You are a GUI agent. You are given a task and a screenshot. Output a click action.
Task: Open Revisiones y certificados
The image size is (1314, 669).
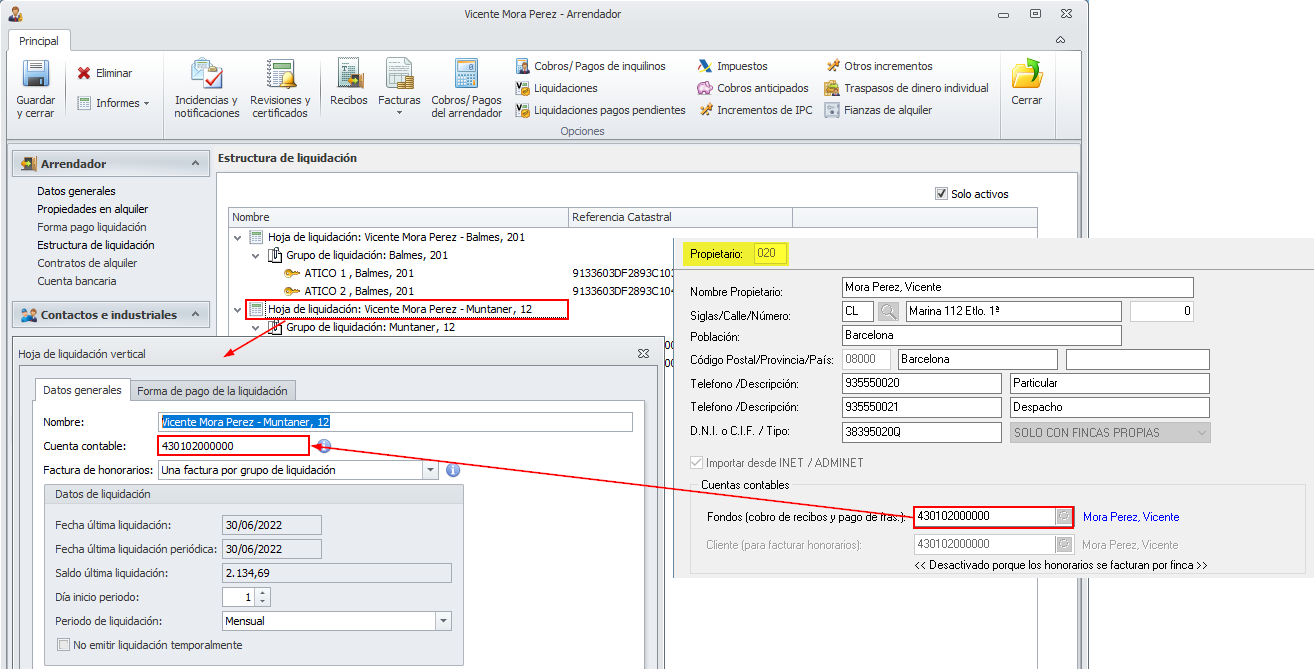tap(280, 89)
